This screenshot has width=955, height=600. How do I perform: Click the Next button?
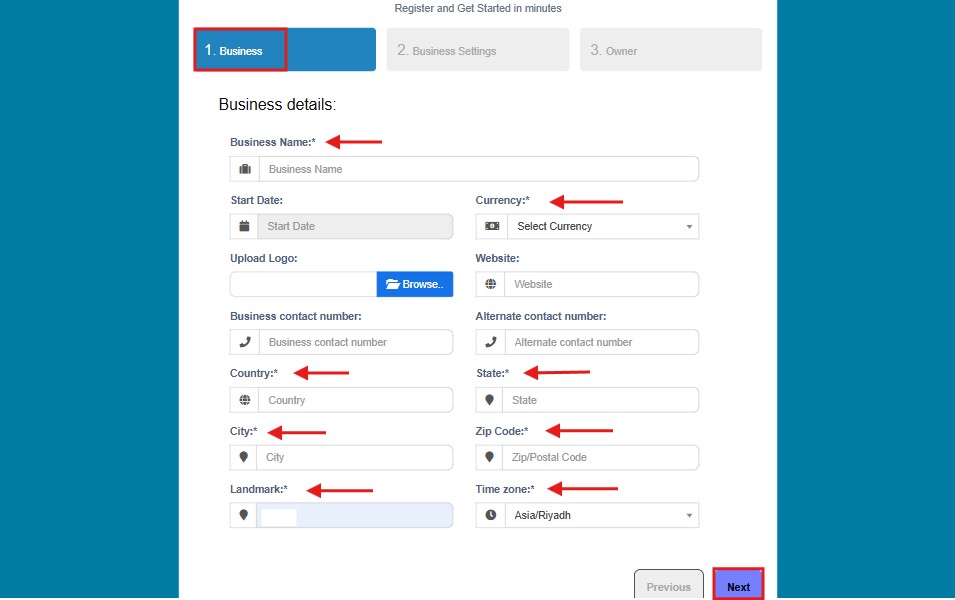point(738,585)
